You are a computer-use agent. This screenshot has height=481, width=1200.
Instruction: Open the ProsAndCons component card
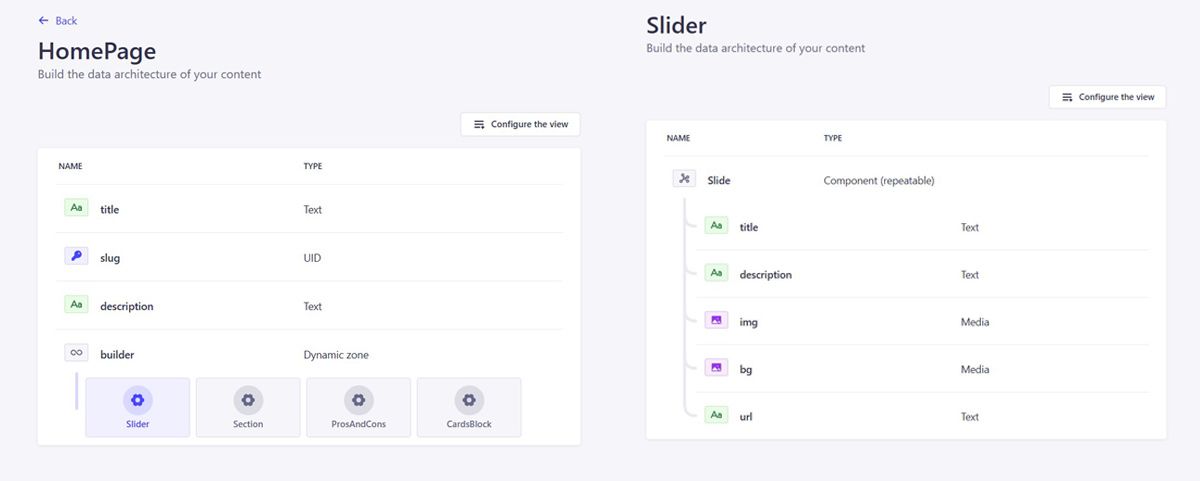358,407
